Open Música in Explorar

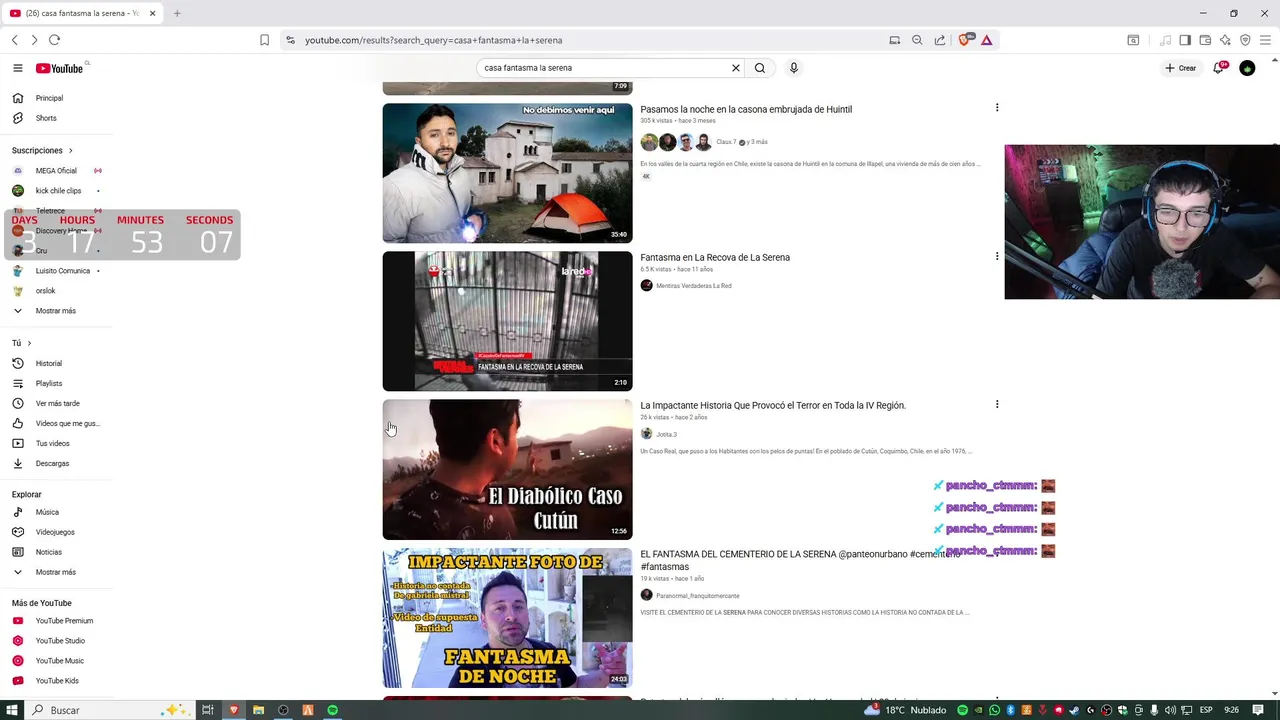(47, 512)
